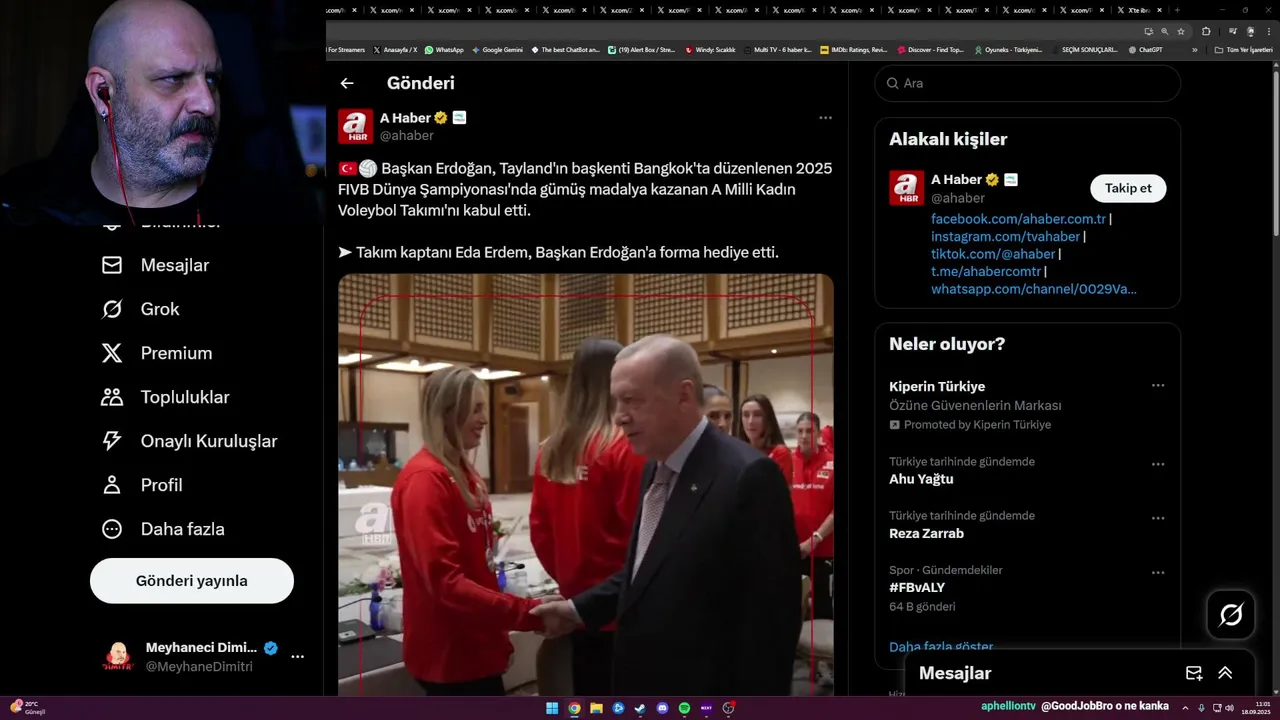
Task: Open more options for #FBvALY trend
Action: click(x=1158, y=573)
